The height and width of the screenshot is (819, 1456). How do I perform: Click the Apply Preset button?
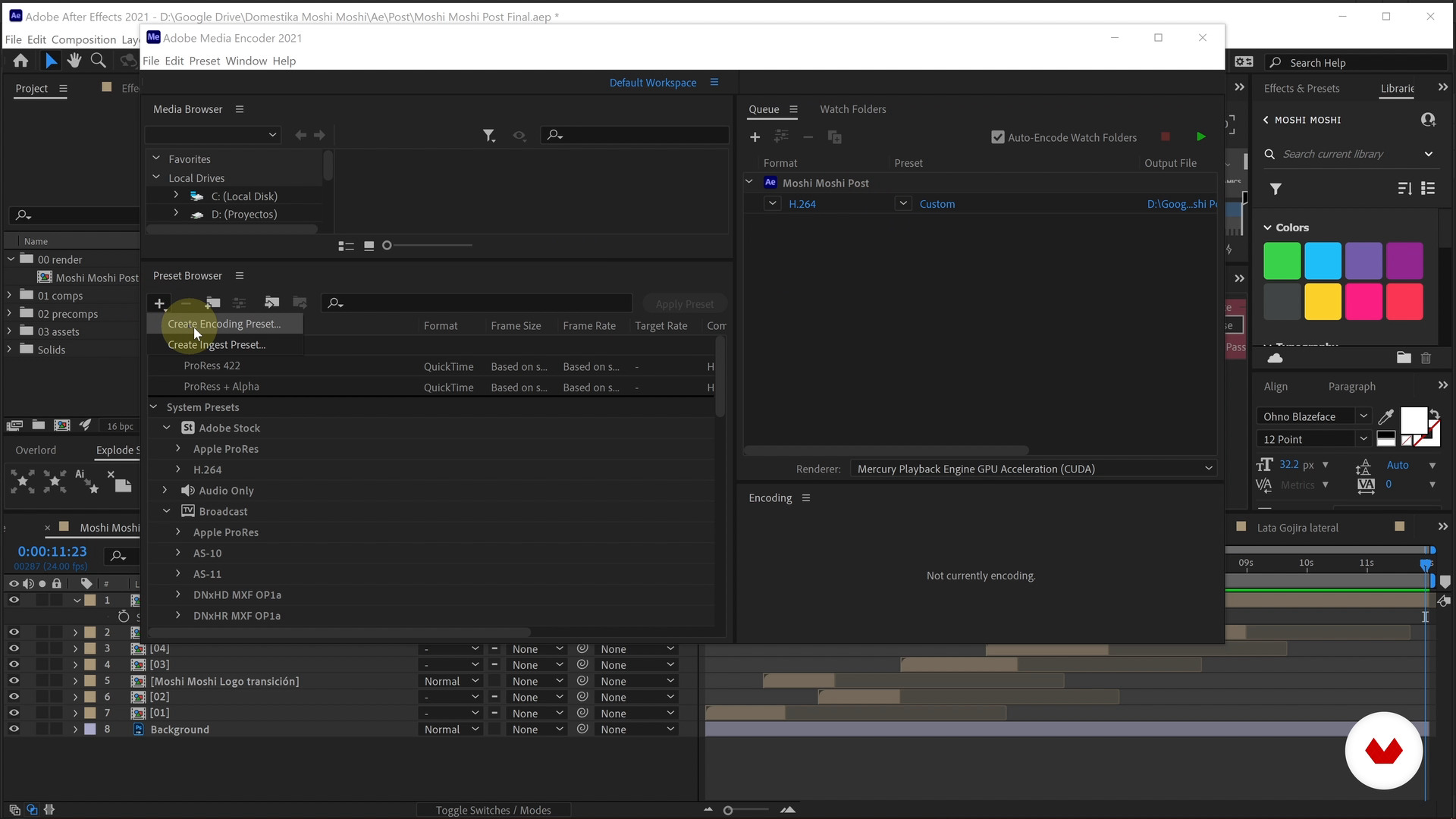[684, 304]
